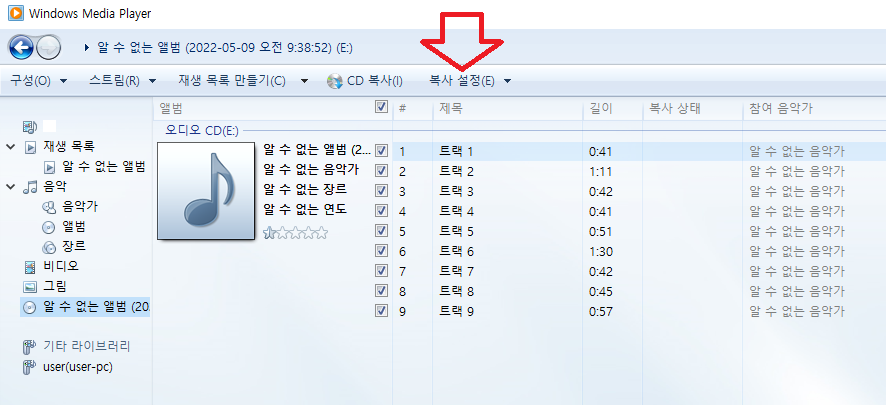Click the 비디오 video icon in sidebar

tap(30, 267)
